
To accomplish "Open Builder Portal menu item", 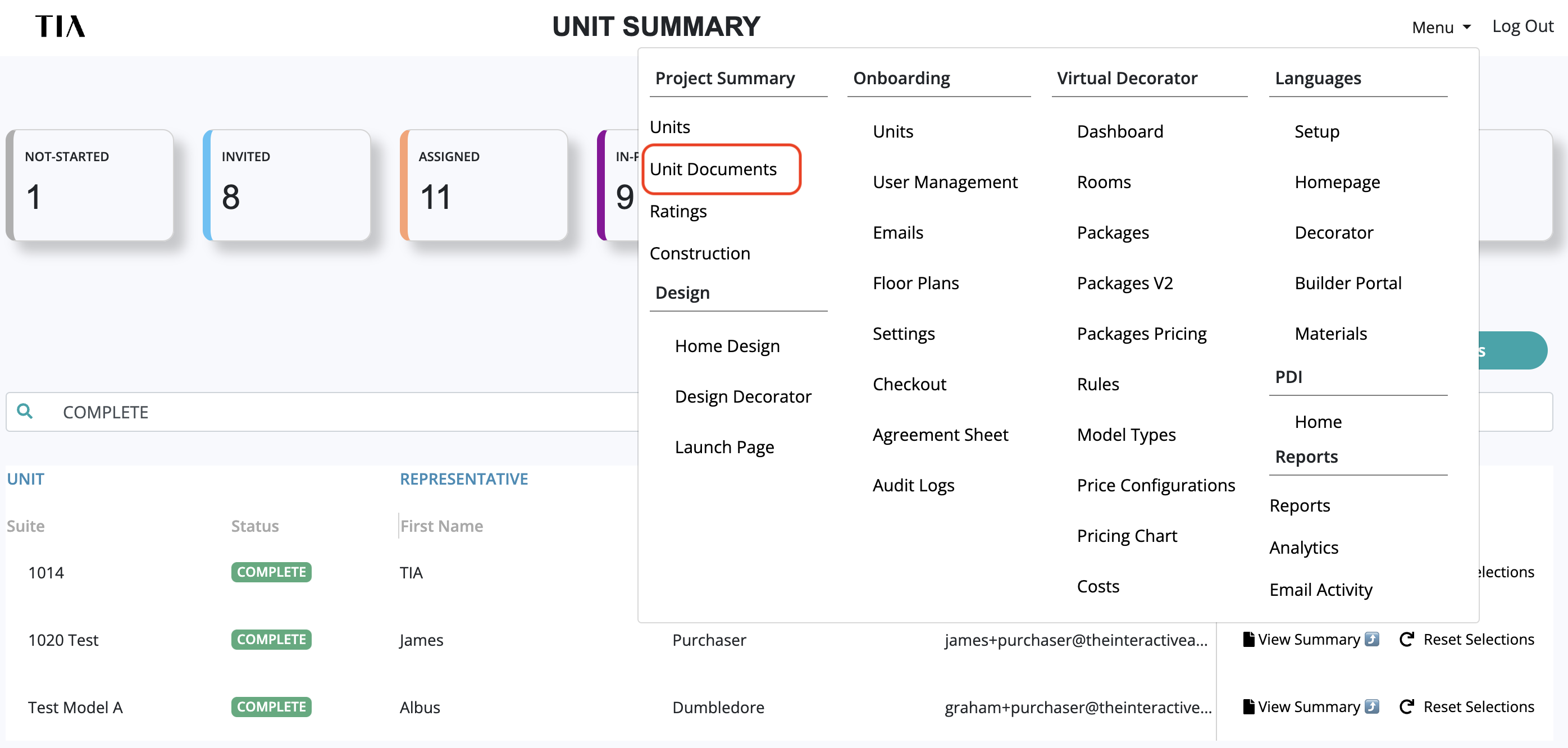I will point(1348,283).
